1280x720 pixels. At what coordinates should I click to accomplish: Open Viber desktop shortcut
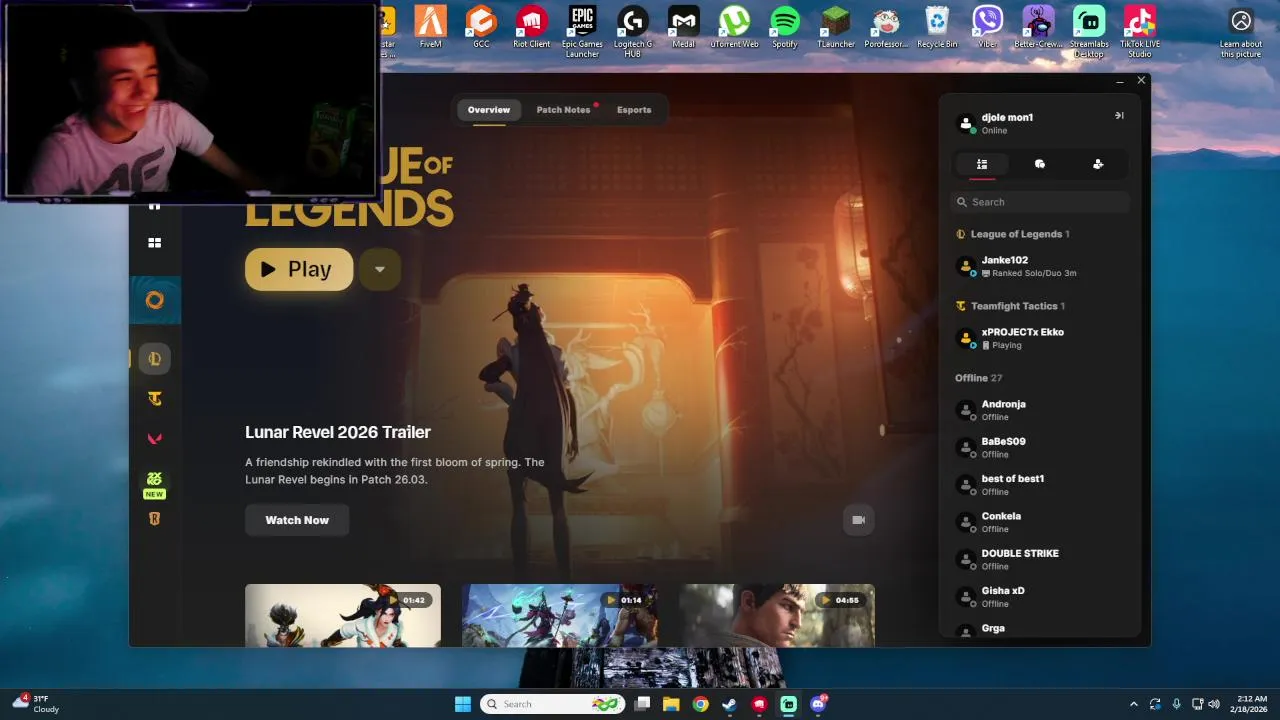pos(988,28)
